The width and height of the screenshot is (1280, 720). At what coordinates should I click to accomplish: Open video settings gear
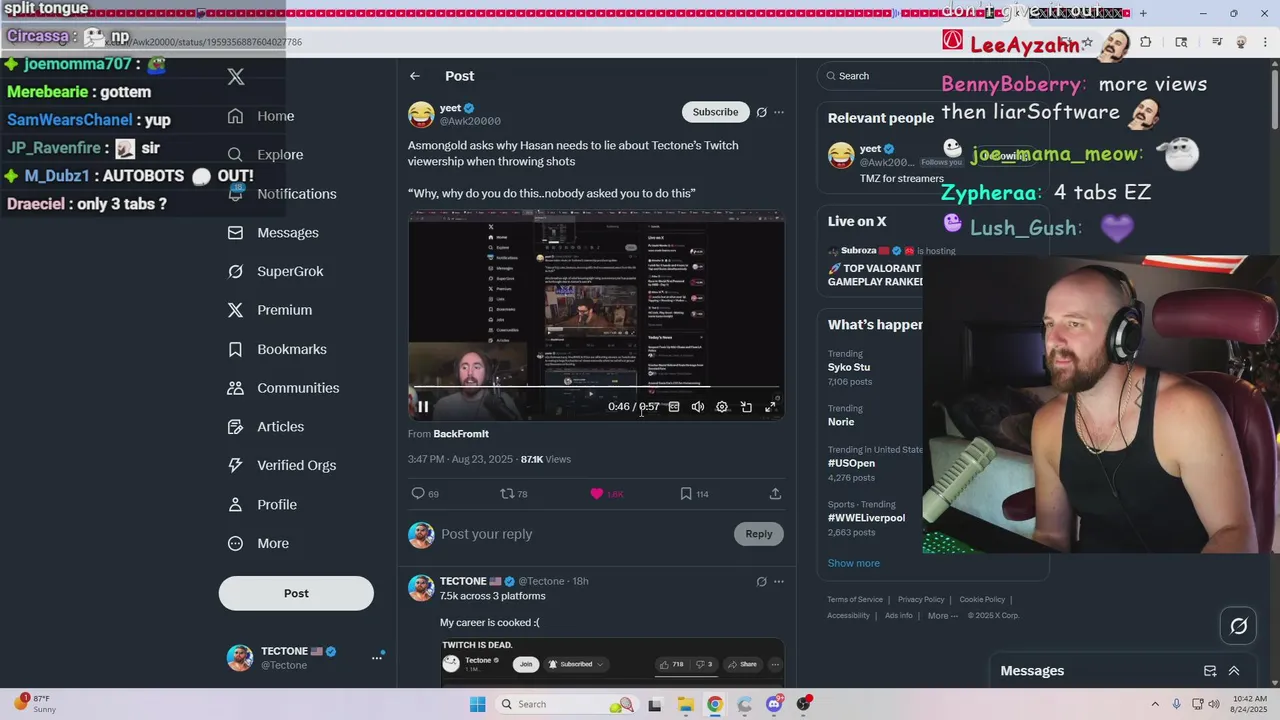click(722, 407)
